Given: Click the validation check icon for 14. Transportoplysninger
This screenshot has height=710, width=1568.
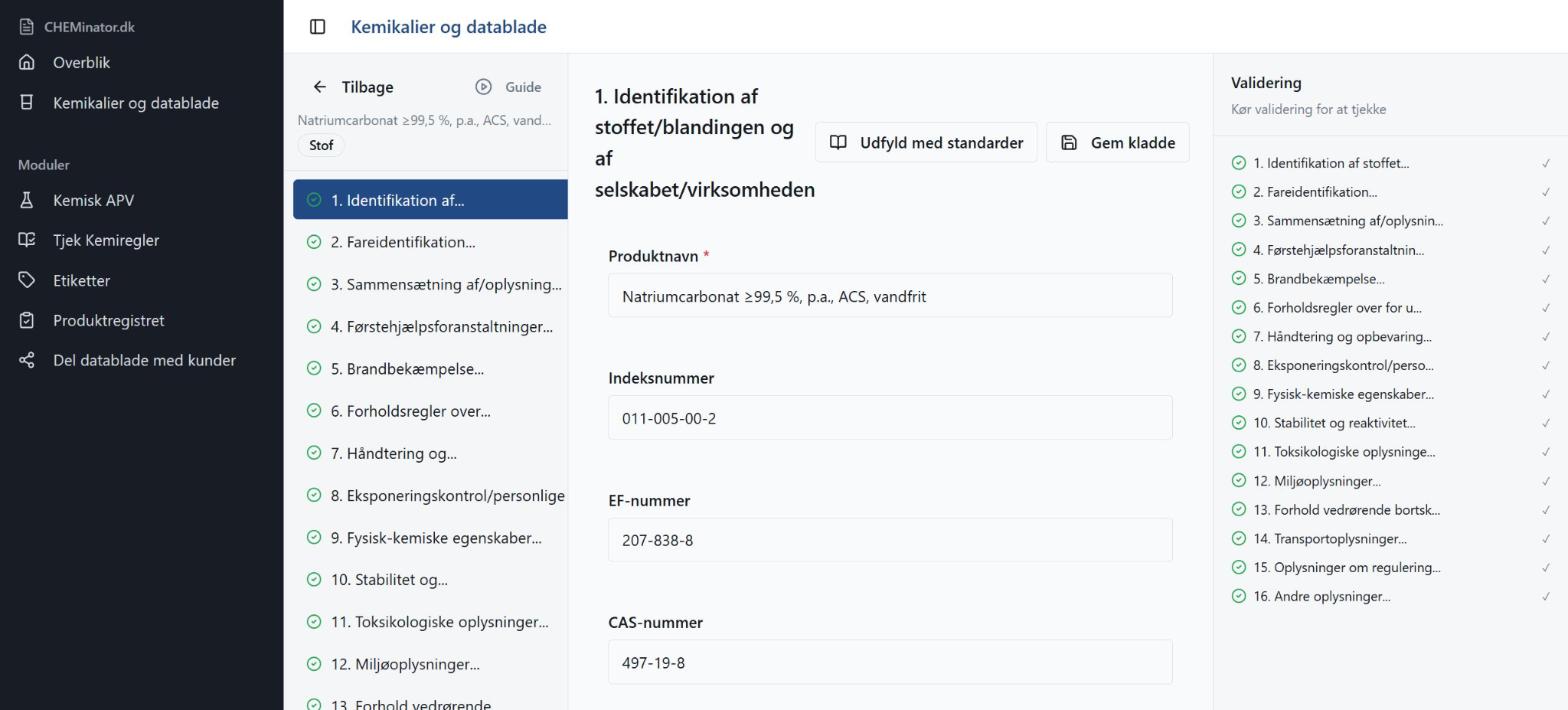Looking at the screenshot, I should tap(1239, 538).
